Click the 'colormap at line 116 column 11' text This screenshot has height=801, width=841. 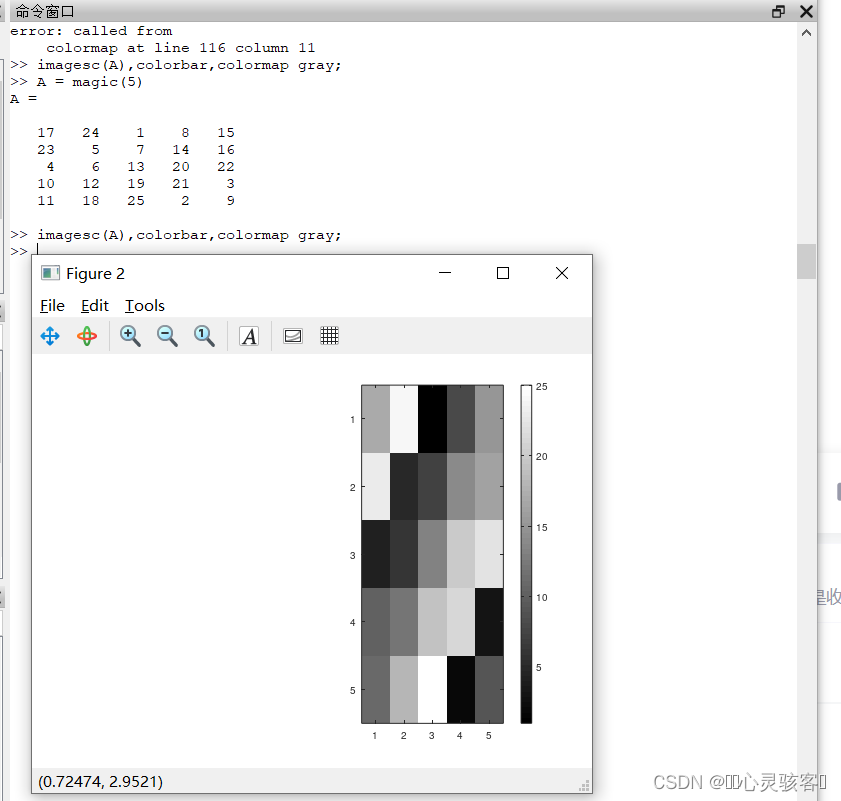pyautogui.click(x=180, y=48)
